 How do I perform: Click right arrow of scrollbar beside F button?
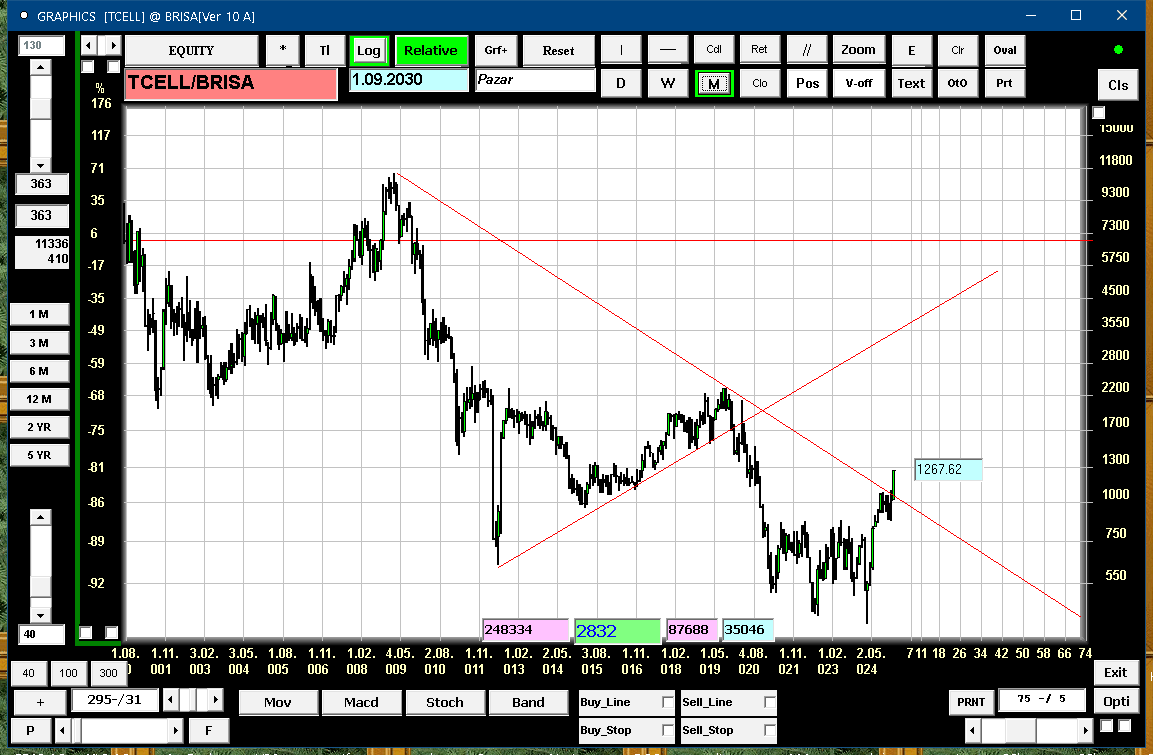tap(175, 731)
